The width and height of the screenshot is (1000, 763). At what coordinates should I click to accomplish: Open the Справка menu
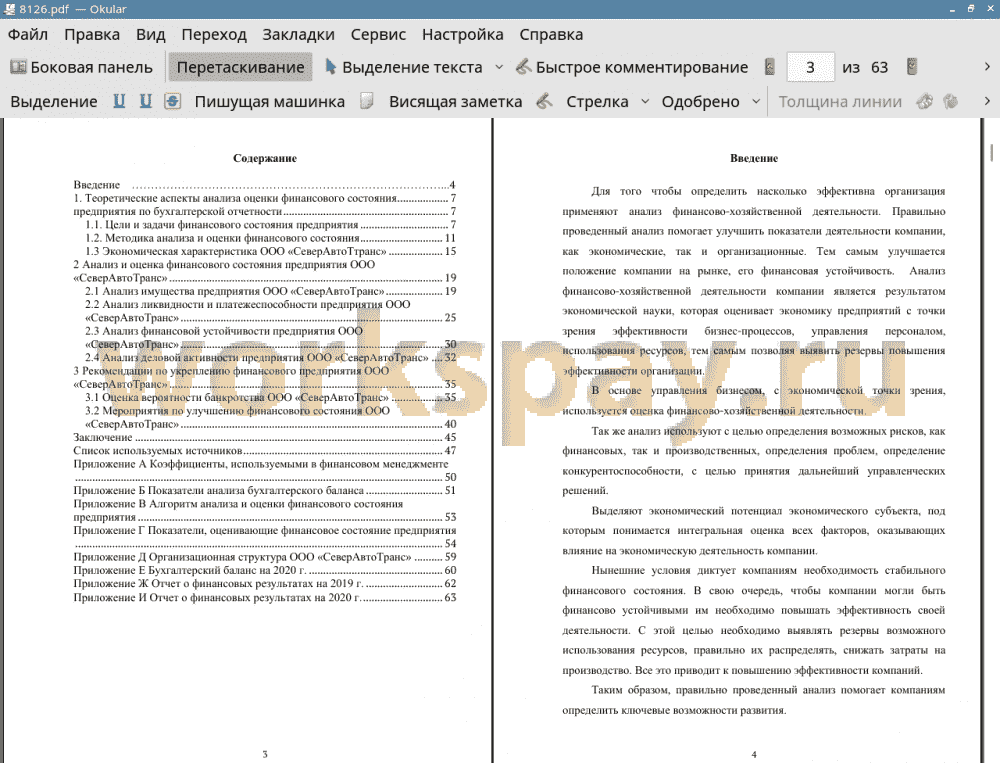551,34
